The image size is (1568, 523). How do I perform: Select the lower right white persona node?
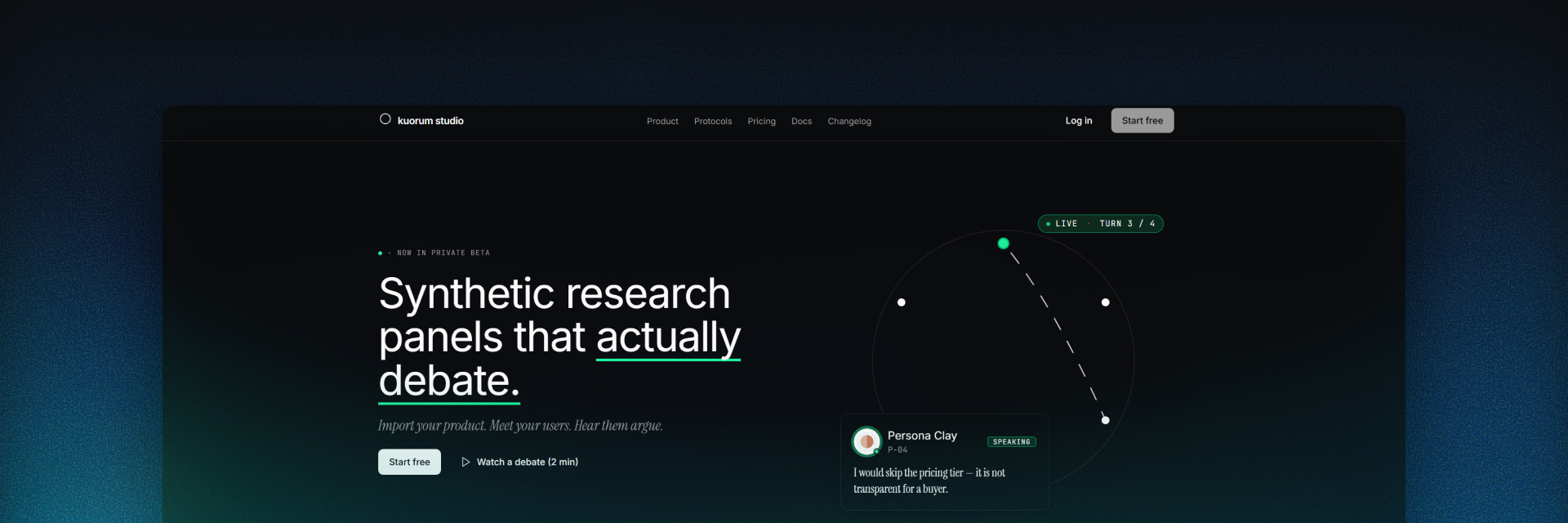tap(1105, 419)
